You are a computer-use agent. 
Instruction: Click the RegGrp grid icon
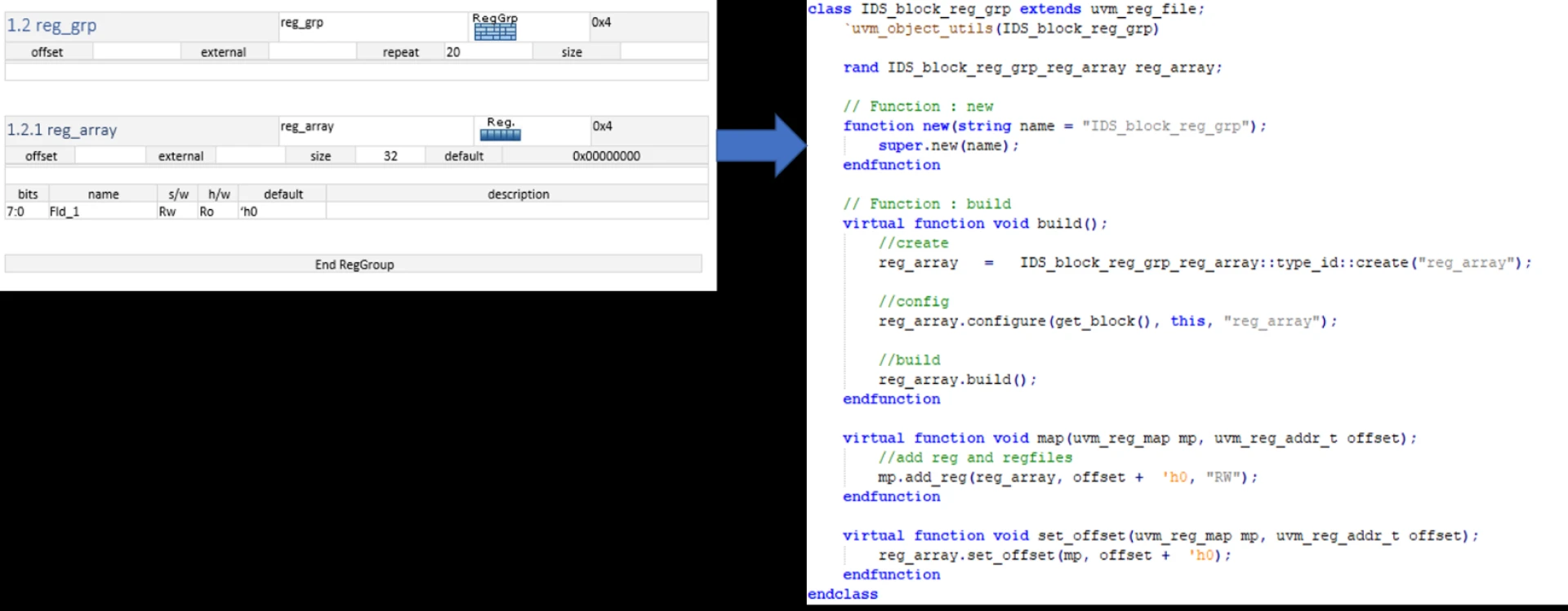pyautogui.click(x=495, y=32)
